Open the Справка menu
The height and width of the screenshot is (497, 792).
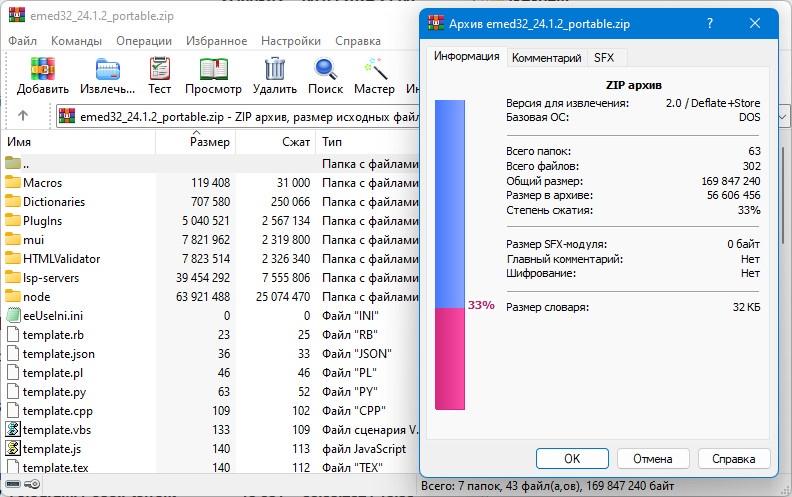pyautogui.click(x=358, y=40)
